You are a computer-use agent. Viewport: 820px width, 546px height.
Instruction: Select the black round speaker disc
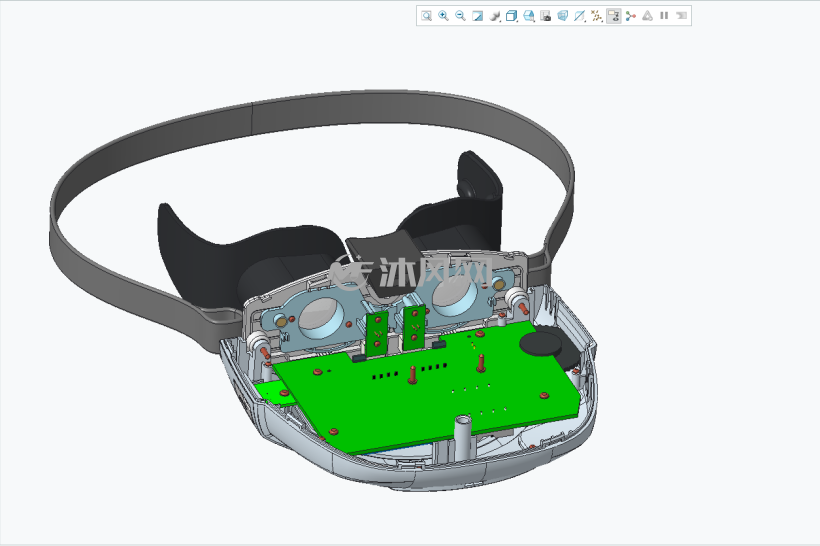point(540,344)
